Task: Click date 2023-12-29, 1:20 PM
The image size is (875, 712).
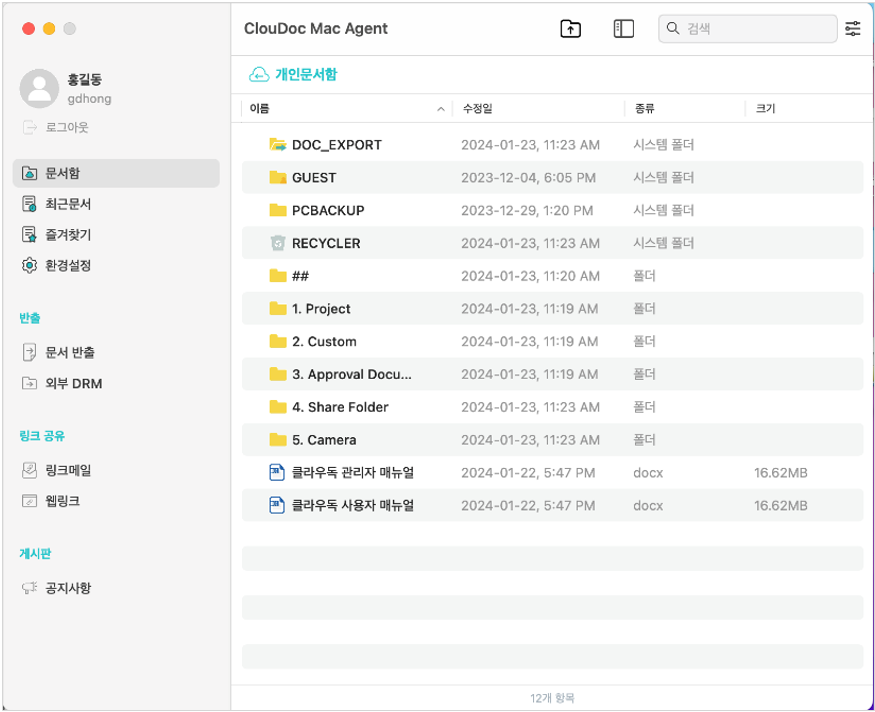Action: (x=527, y=210)
